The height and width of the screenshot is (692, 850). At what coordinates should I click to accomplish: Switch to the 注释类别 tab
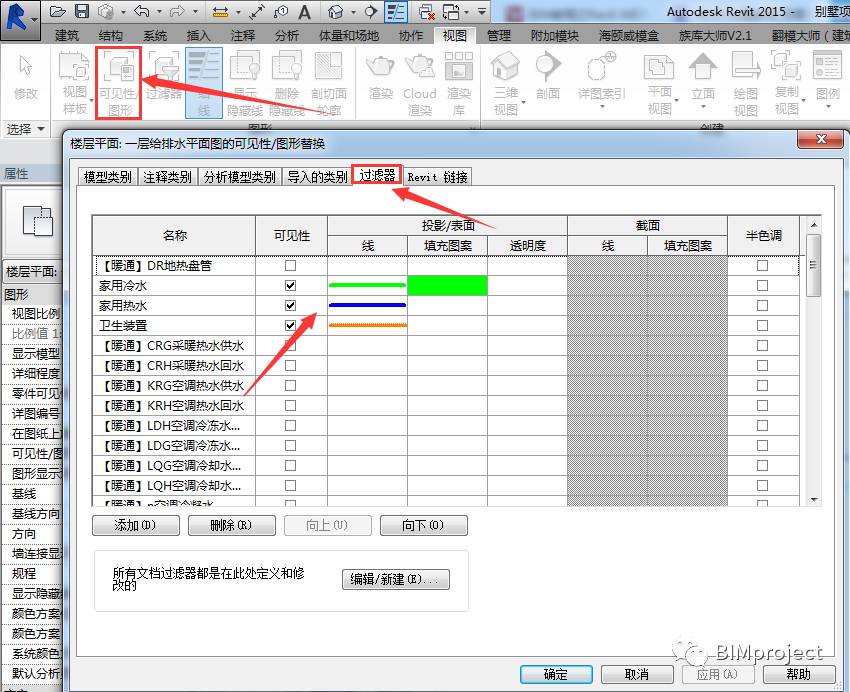(168, 177)
